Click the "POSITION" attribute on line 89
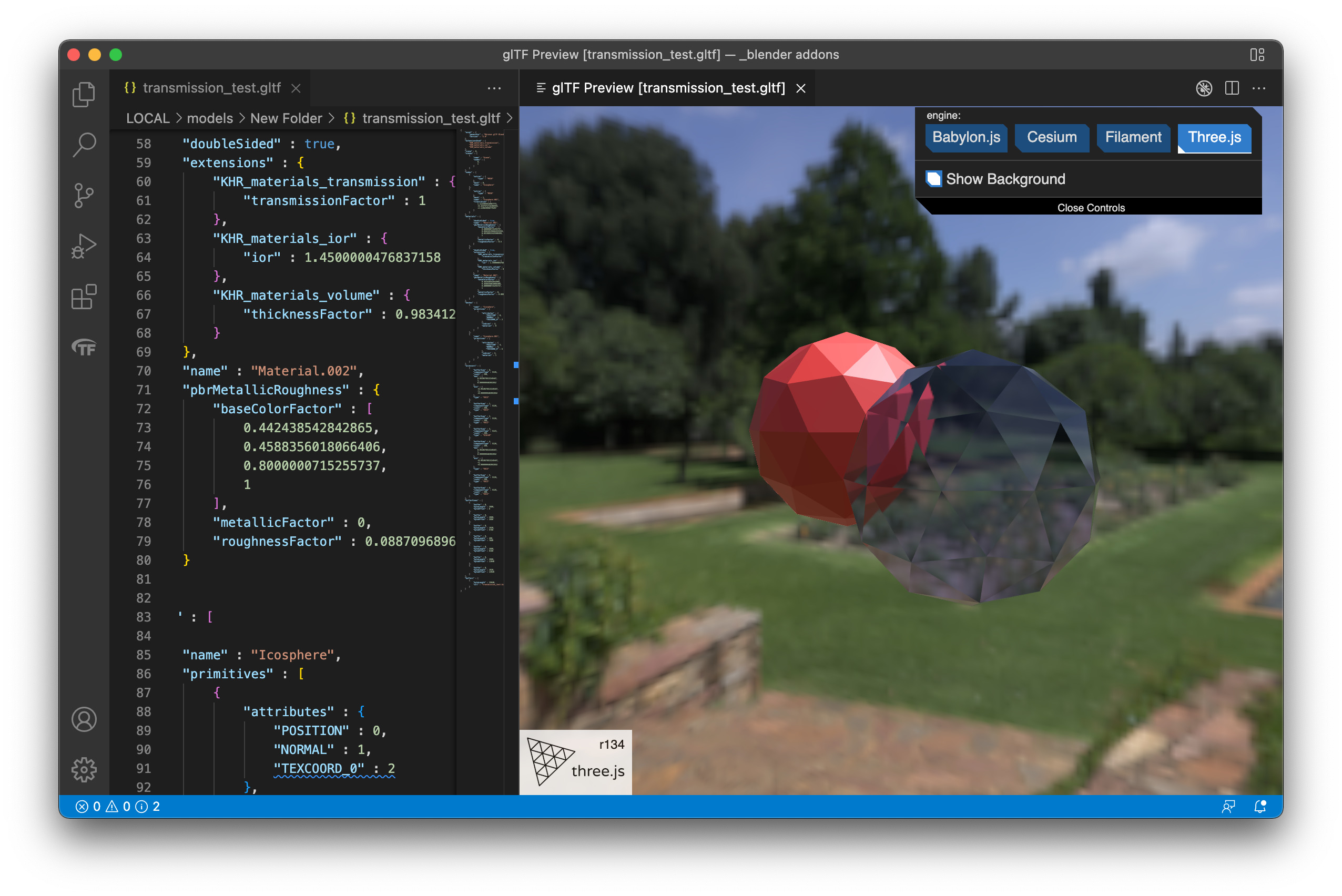The width and height of the screenshot is (1342, 896). pos(311,731)
